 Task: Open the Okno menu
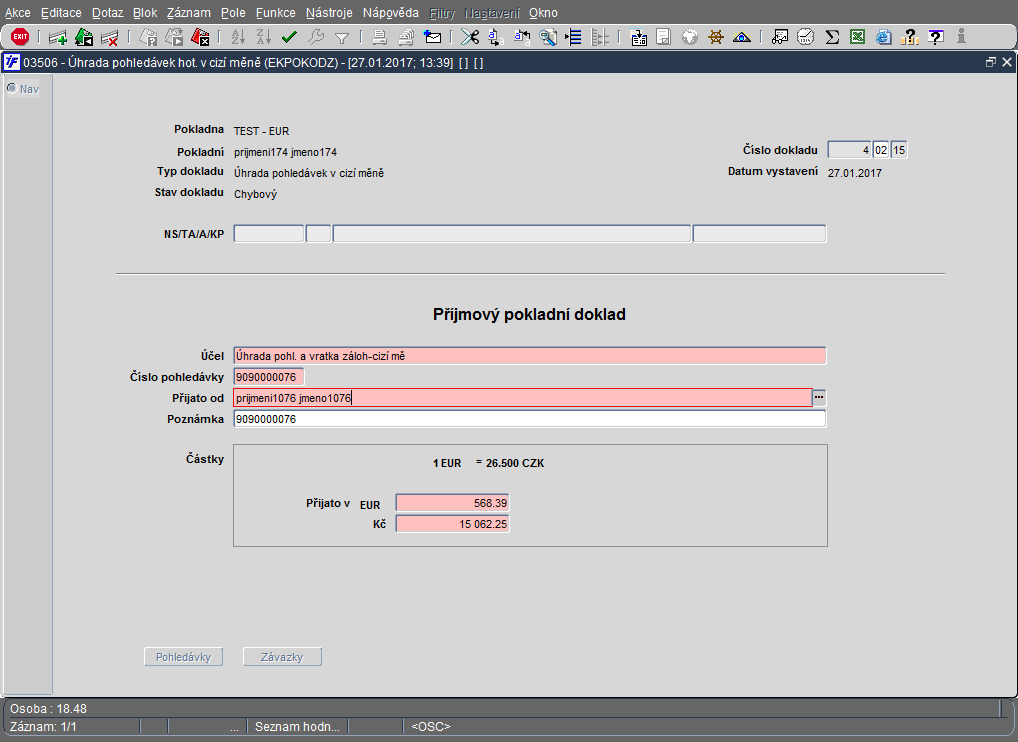point(543,13)
